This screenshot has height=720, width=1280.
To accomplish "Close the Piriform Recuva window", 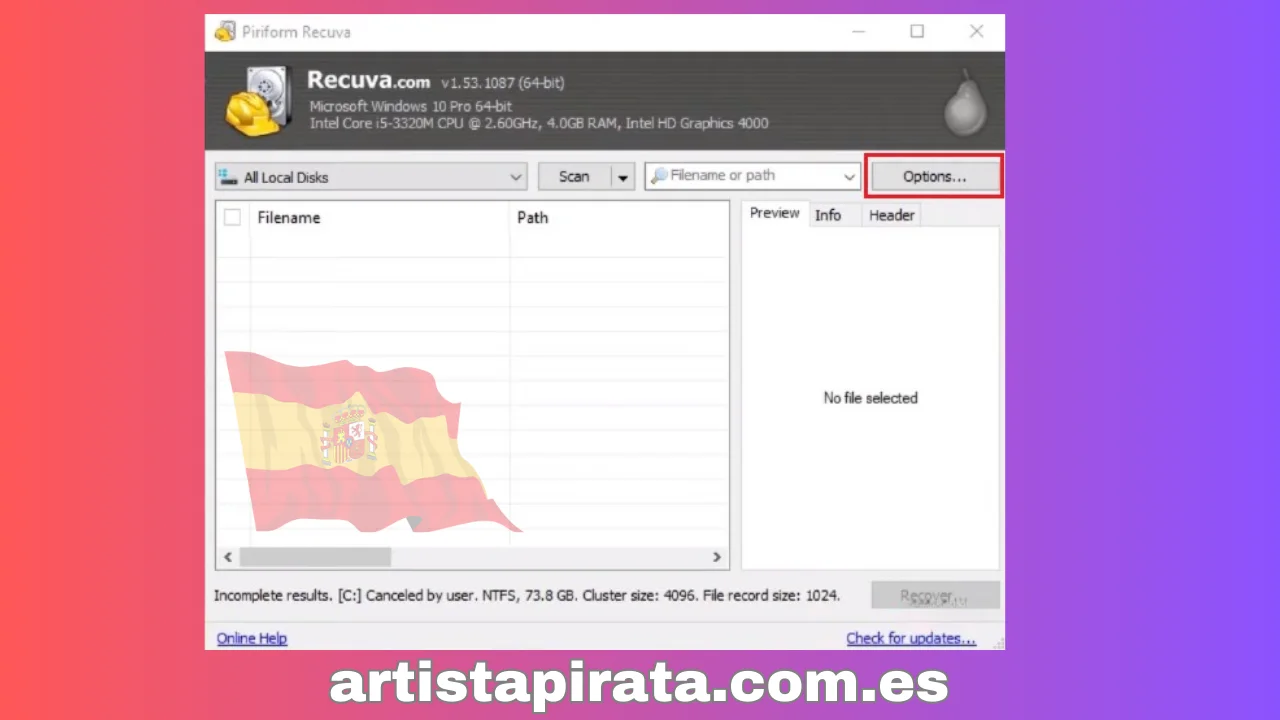I will pos(977,32).
